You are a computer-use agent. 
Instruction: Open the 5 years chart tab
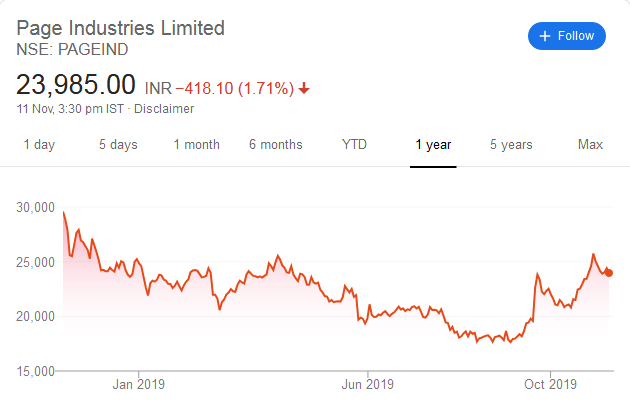click(511, 145)
